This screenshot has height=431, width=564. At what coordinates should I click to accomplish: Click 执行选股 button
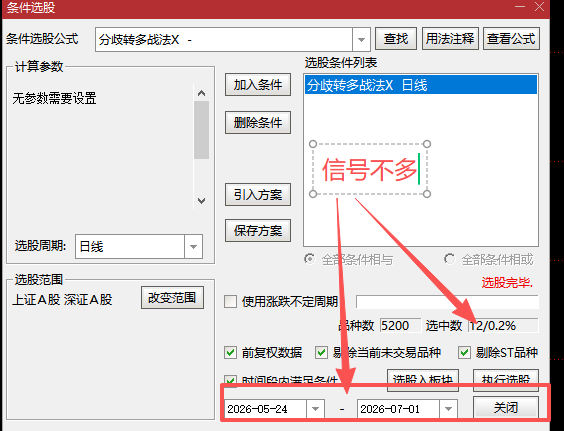[x=506, y=380]
